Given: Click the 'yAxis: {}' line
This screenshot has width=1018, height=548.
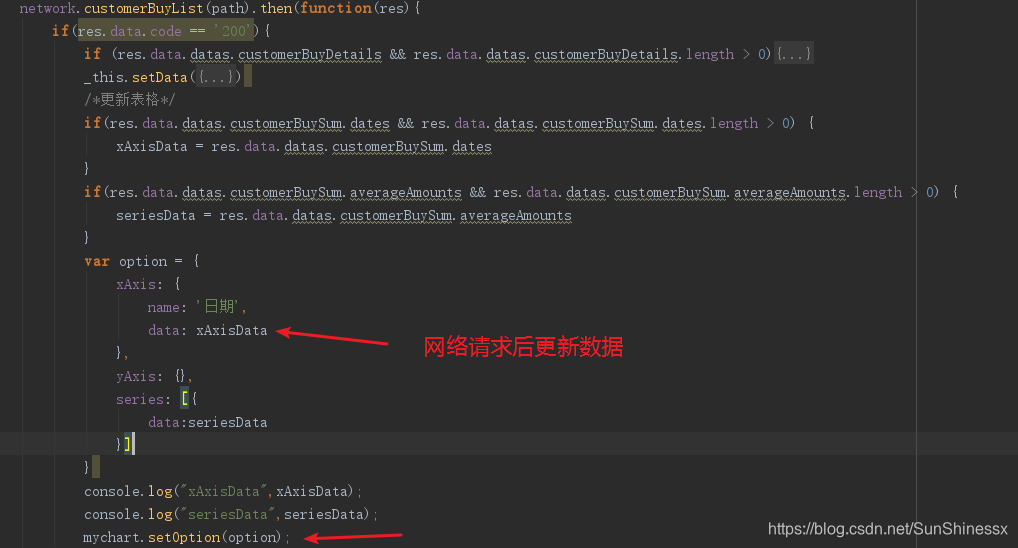Looking at the screenshot, I should 154,377.
